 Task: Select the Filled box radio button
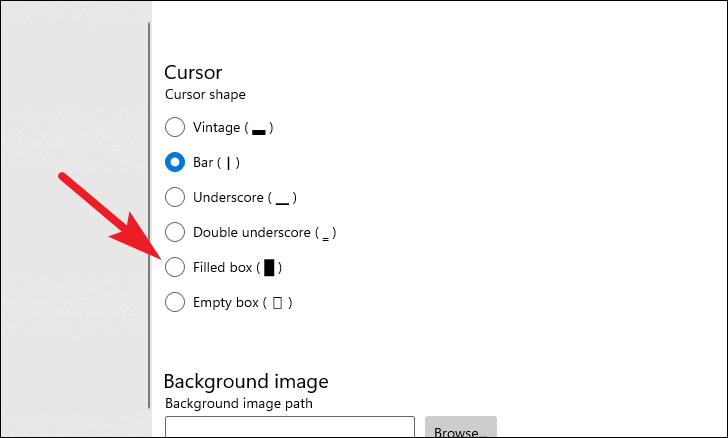coord(175,267)
